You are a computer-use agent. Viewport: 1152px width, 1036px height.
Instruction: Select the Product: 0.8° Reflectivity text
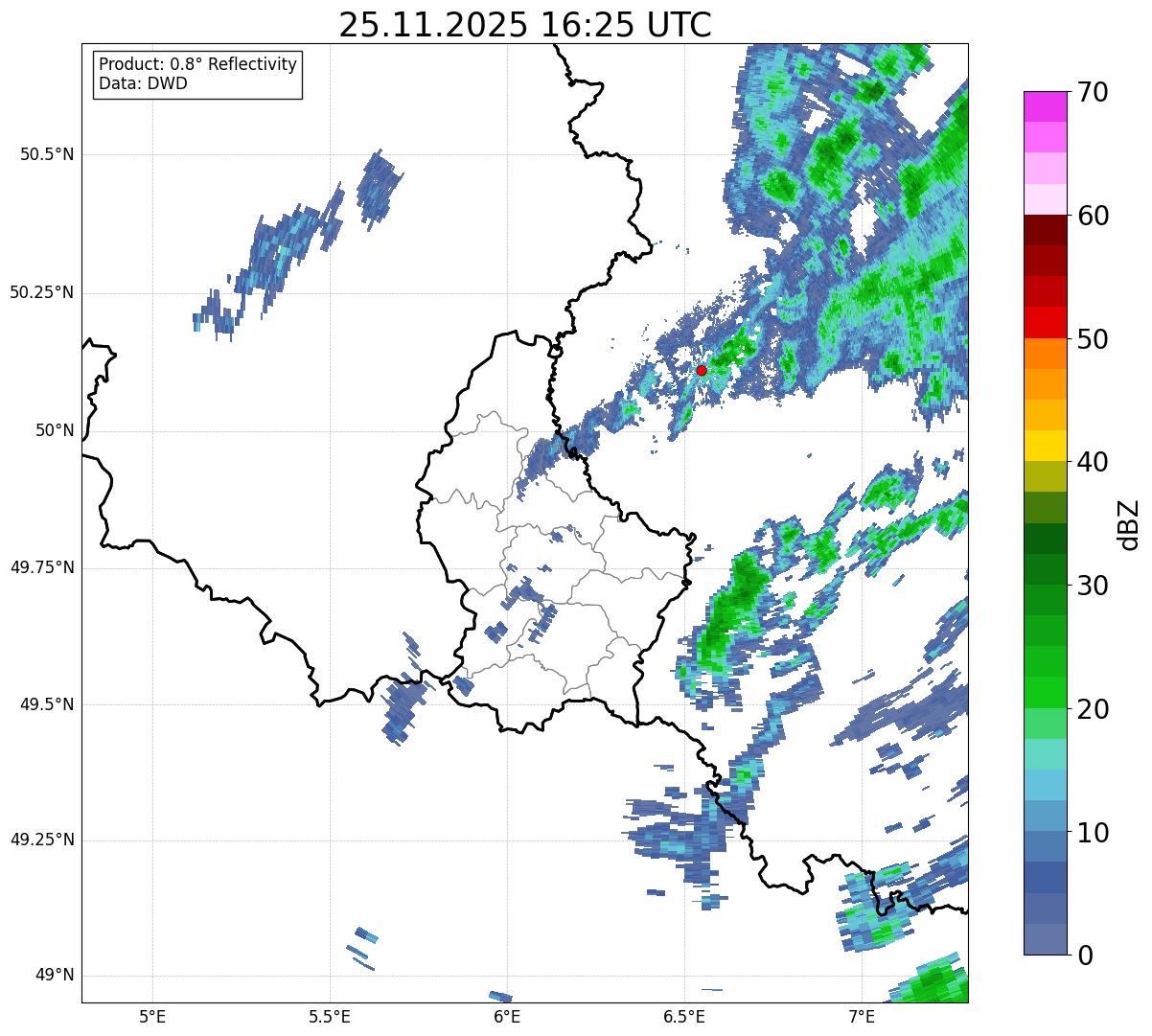click(198, 64)
